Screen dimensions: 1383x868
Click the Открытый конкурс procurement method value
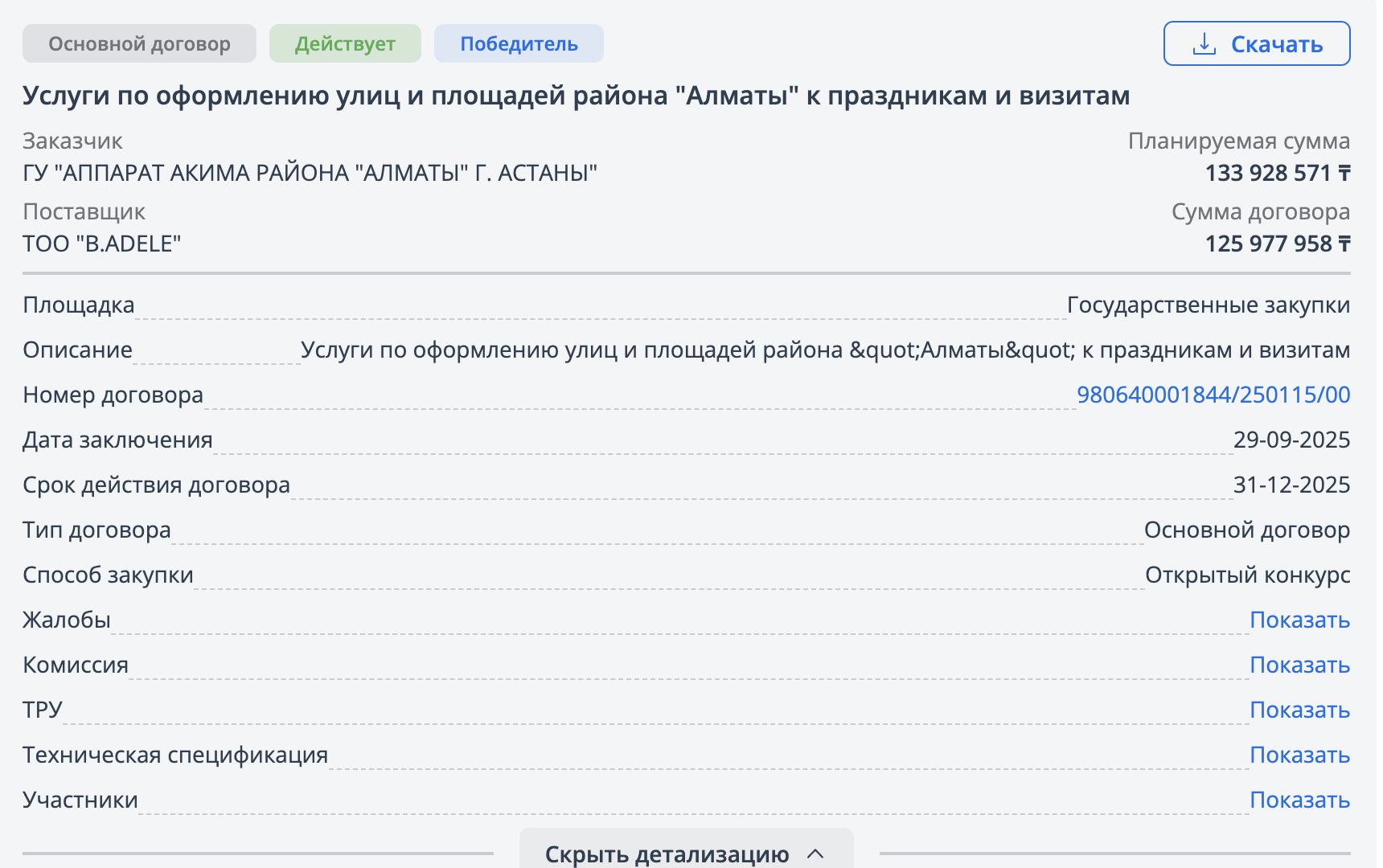1247,575
